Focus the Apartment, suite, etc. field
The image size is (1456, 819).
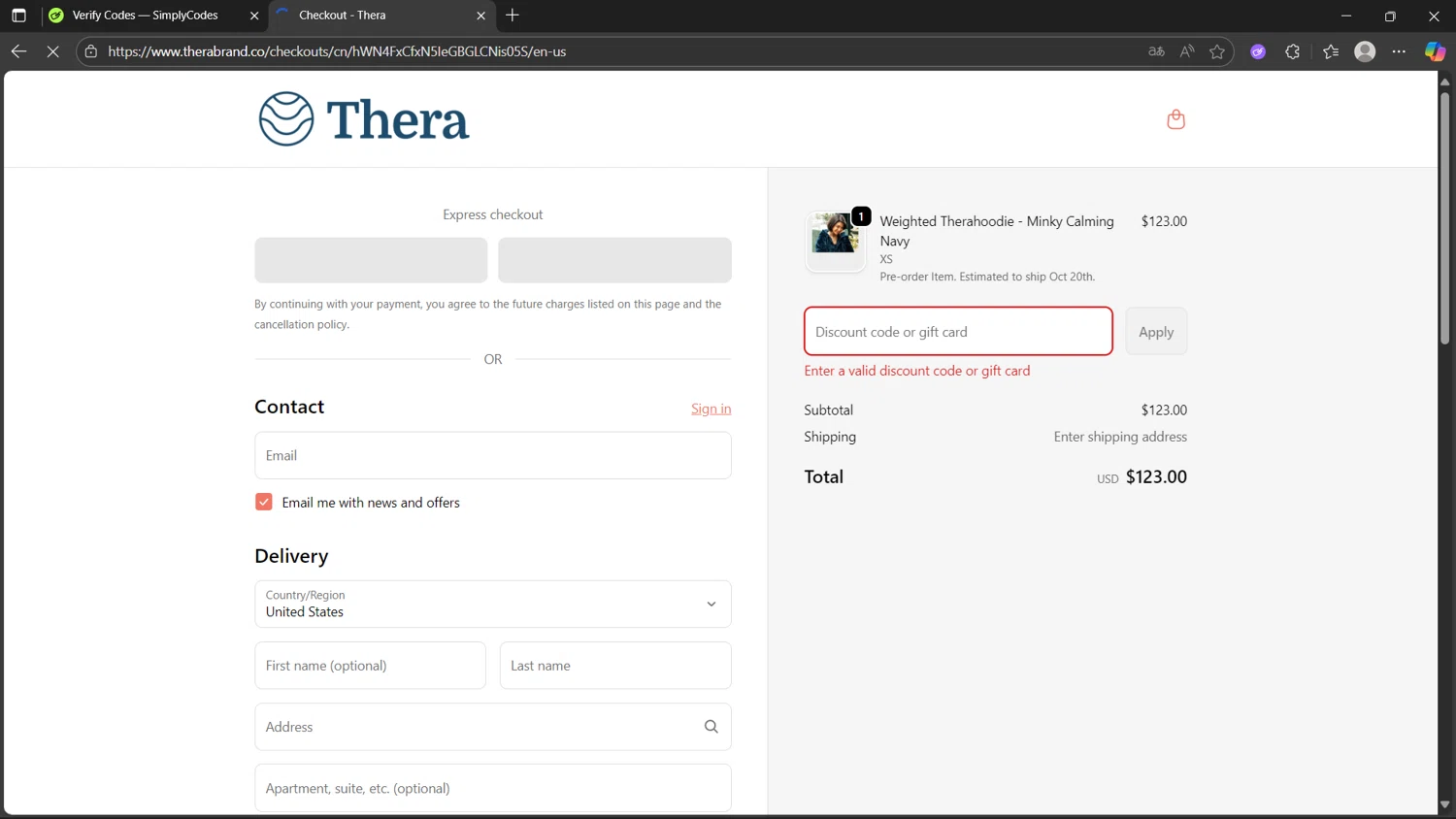[493, 788]
